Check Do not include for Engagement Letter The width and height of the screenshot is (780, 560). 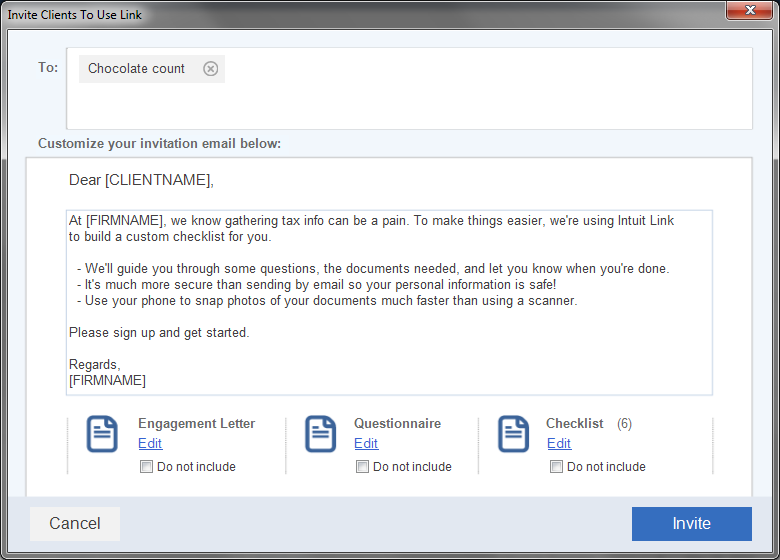pyautogui.click(x=146, y=467)
